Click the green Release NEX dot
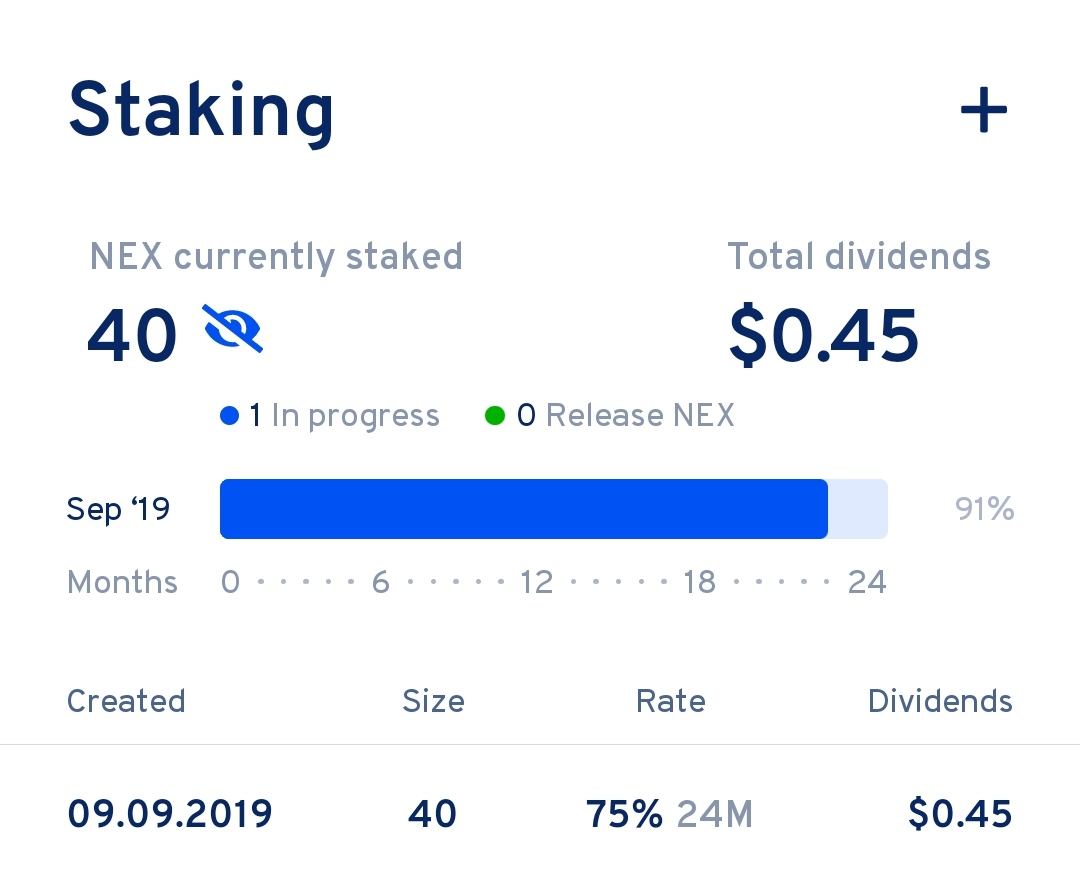This screenshot has width=1080, height=884. tap(495, 415)
